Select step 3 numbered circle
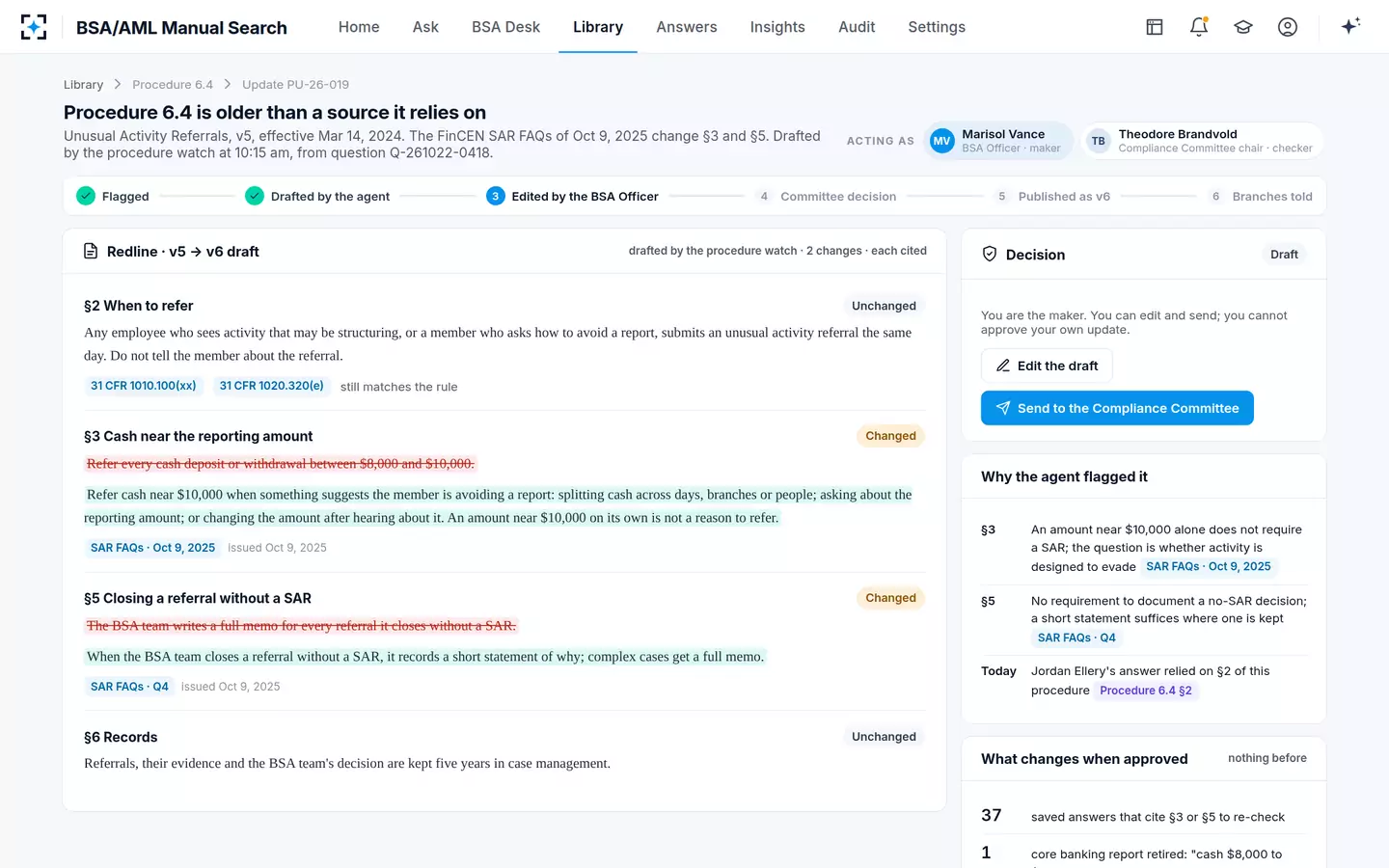Screen dimensions: 1389x868 pos(496,196)
